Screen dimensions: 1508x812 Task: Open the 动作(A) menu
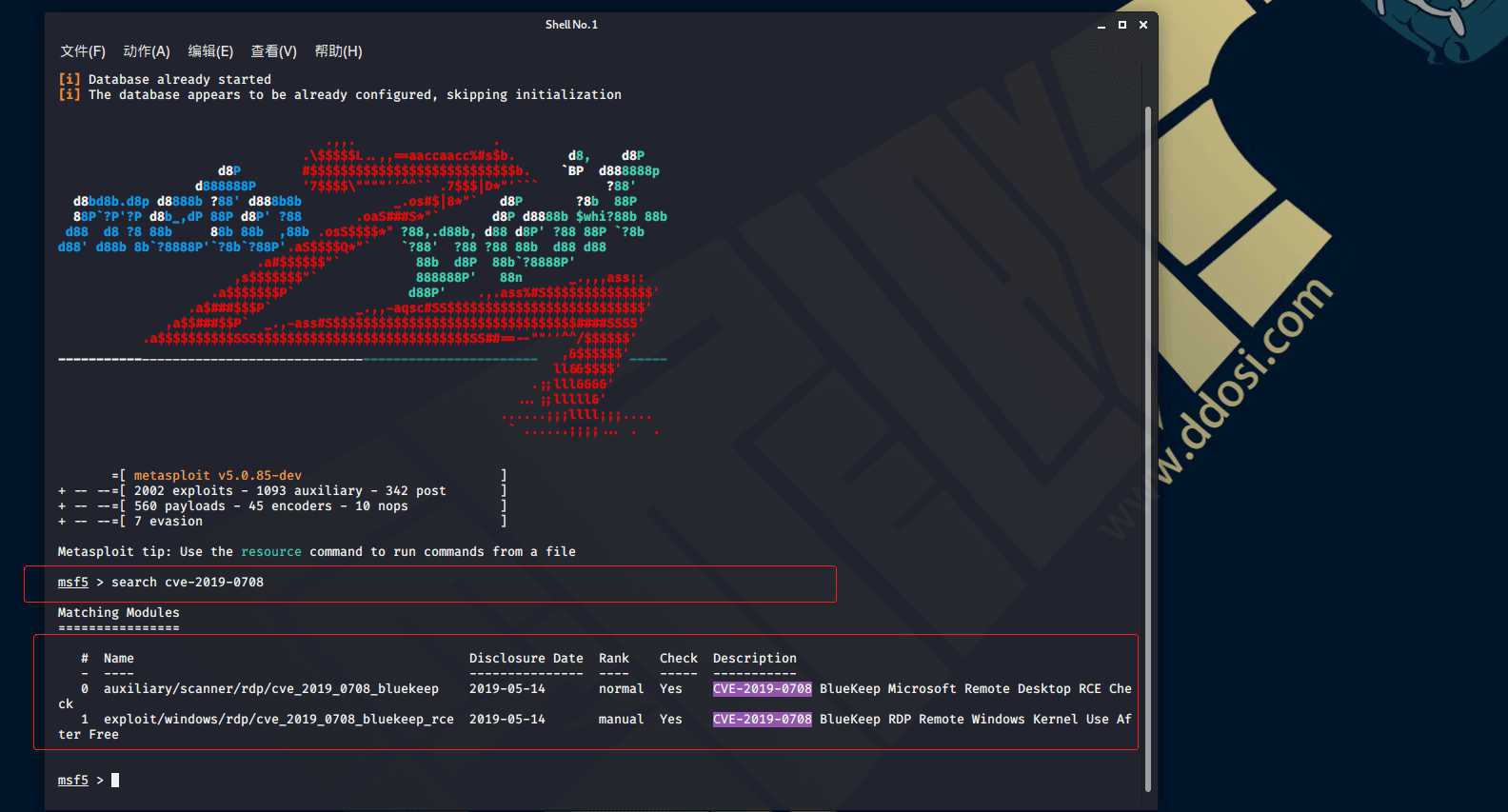147,51
